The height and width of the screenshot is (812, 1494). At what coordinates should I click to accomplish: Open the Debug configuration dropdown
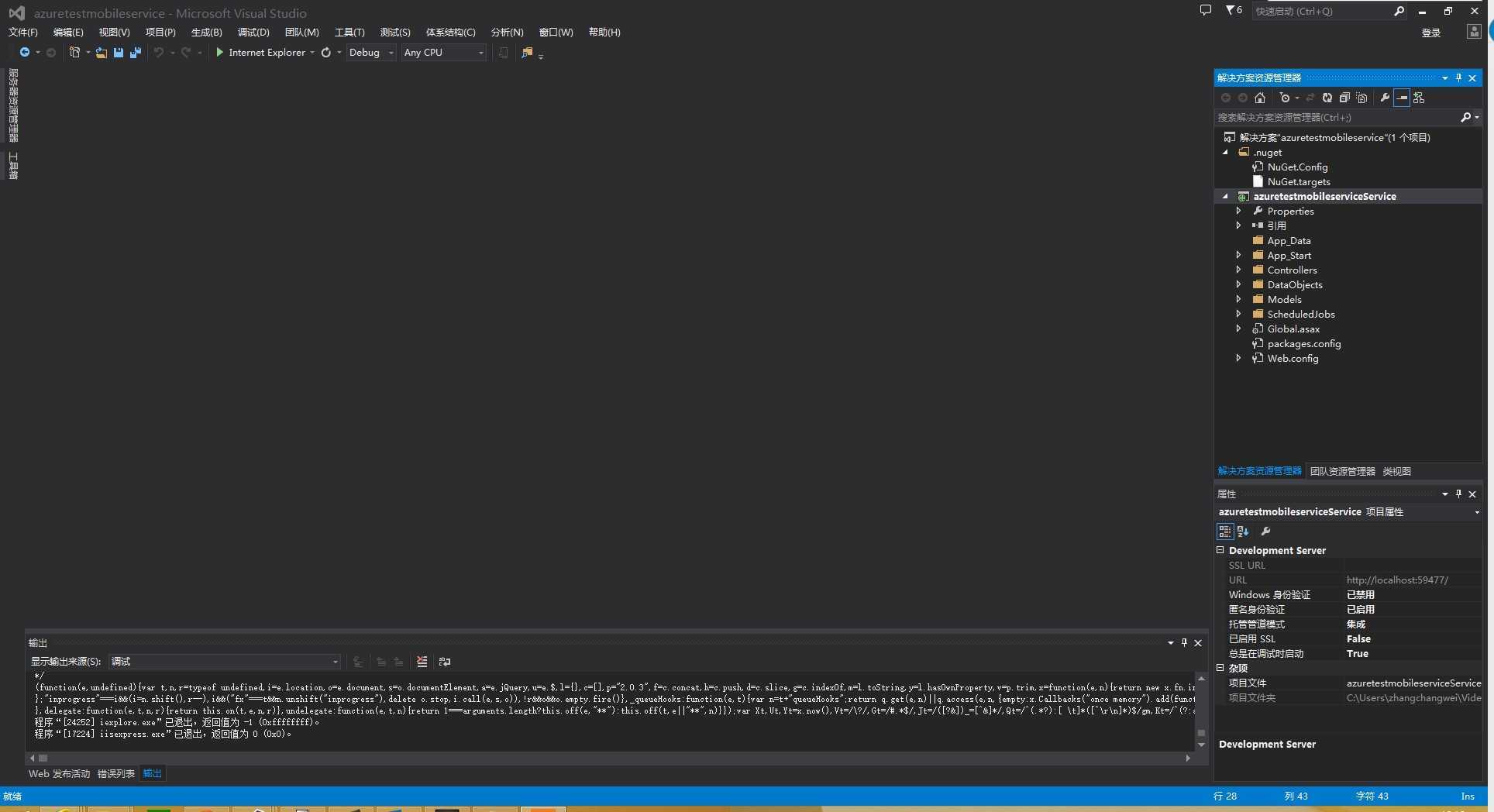click(391, 53)
